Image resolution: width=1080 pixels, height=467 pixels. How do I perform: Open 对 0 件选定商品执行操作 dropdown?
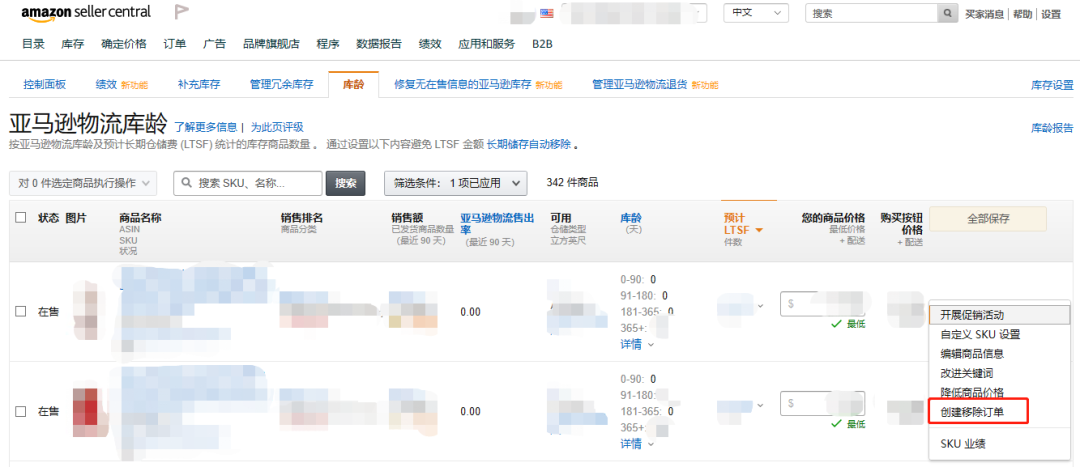(83, 183)
